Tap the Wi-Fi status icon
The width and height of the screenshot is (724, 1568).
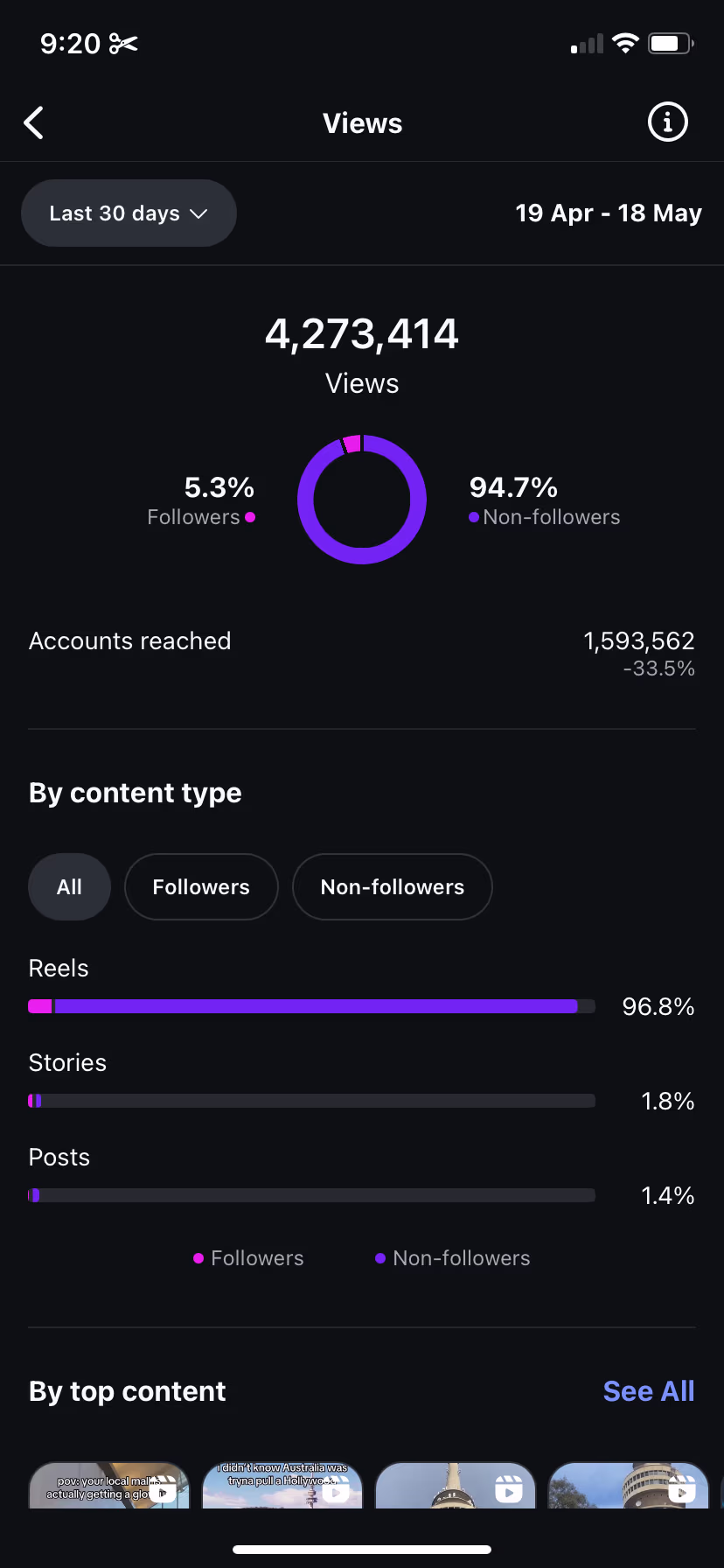(625, 43)
